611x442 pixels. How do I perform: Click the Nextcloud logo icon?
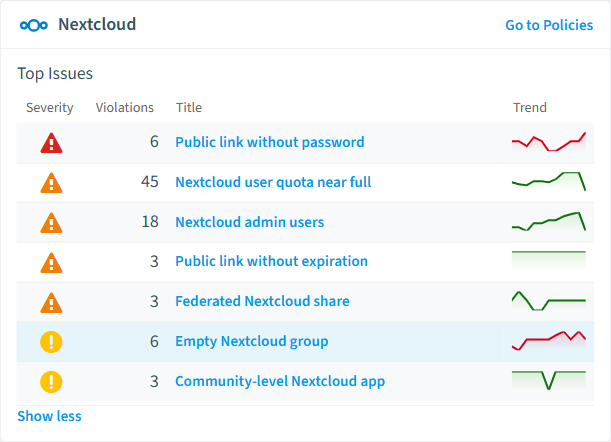point(34,25)
